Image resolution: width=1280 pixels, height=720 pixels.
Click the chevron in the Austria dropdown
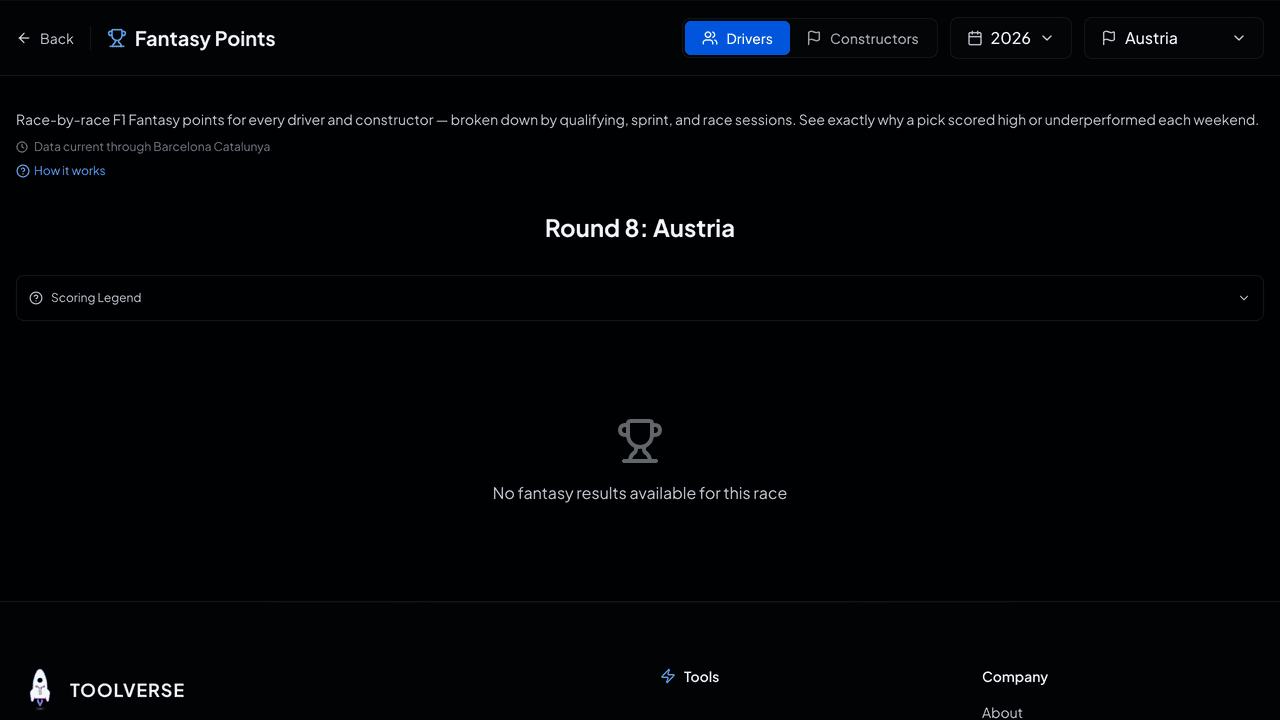[x=1239, y=38]
